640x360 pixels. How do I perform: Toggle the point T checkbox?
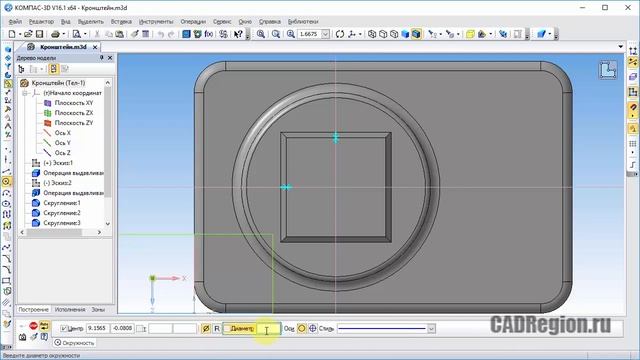coord(139,329)
